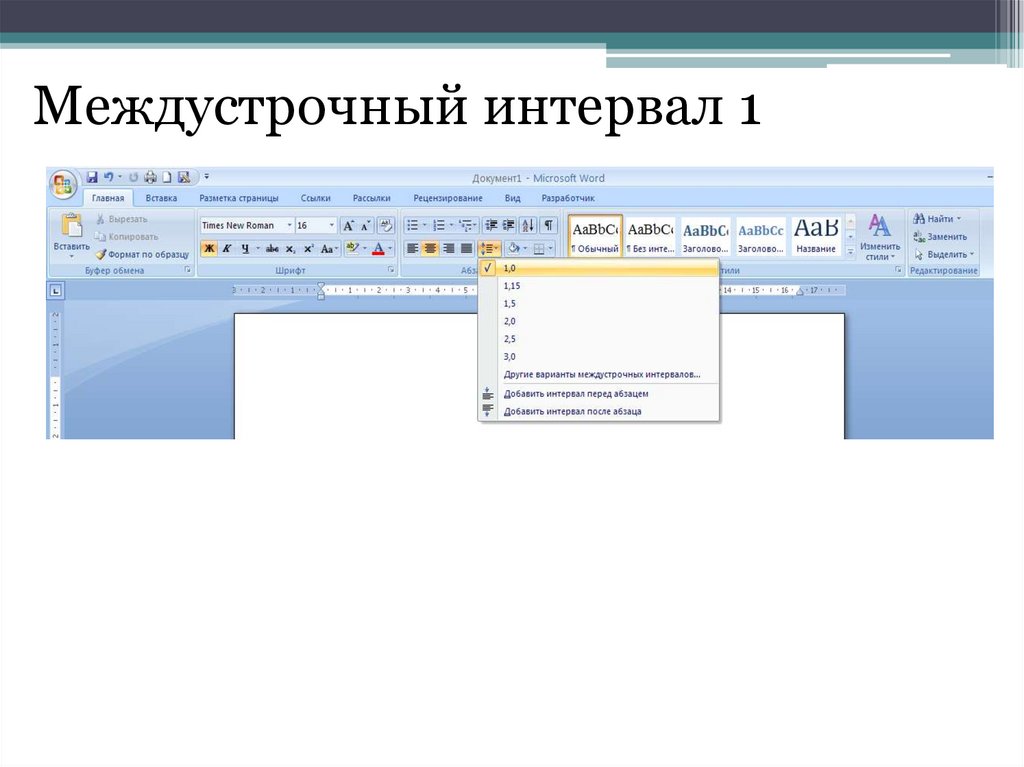
Task: Click Заменить button
Action: point(940,237)
